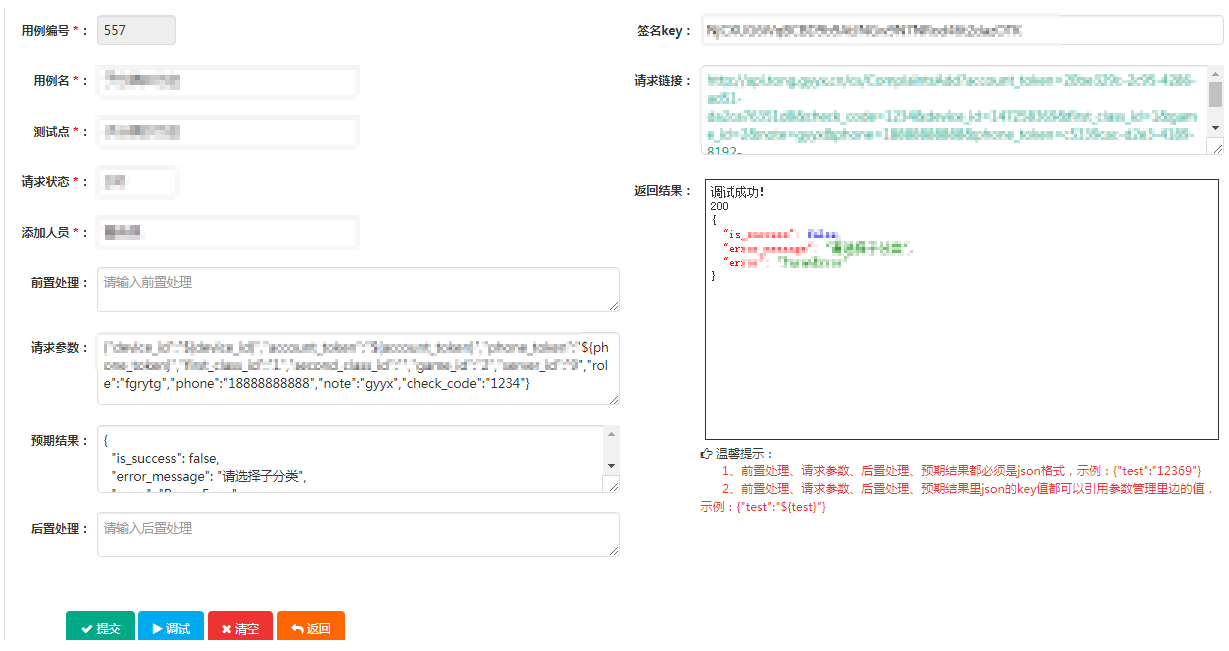Click the 签名key input field
The width and height of the screenshot is (1229, 651).
(962, 30)
